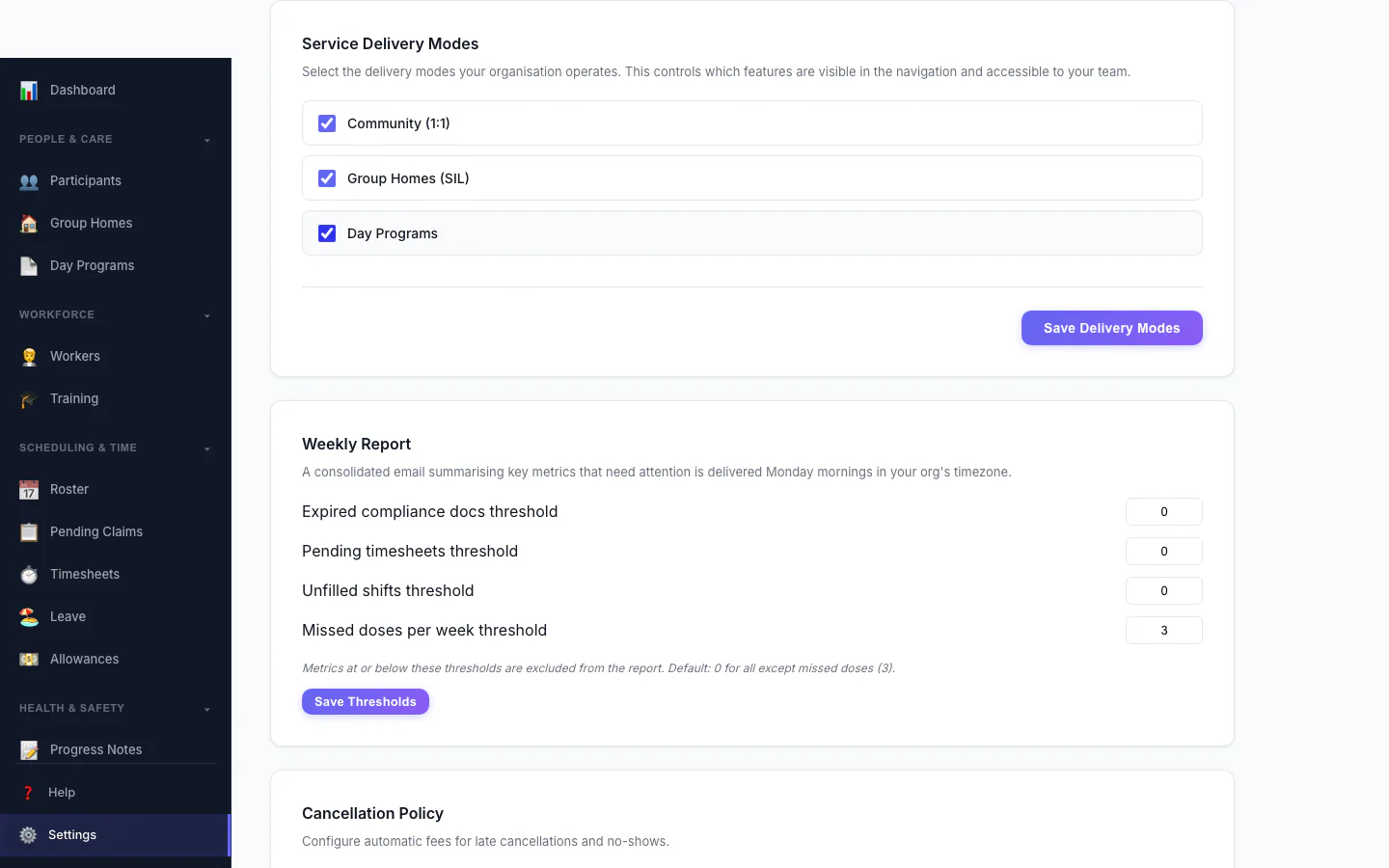Click the Timesheets stopwatch icon
This screenshot has height=868, width=1389.
coord(29,574)
